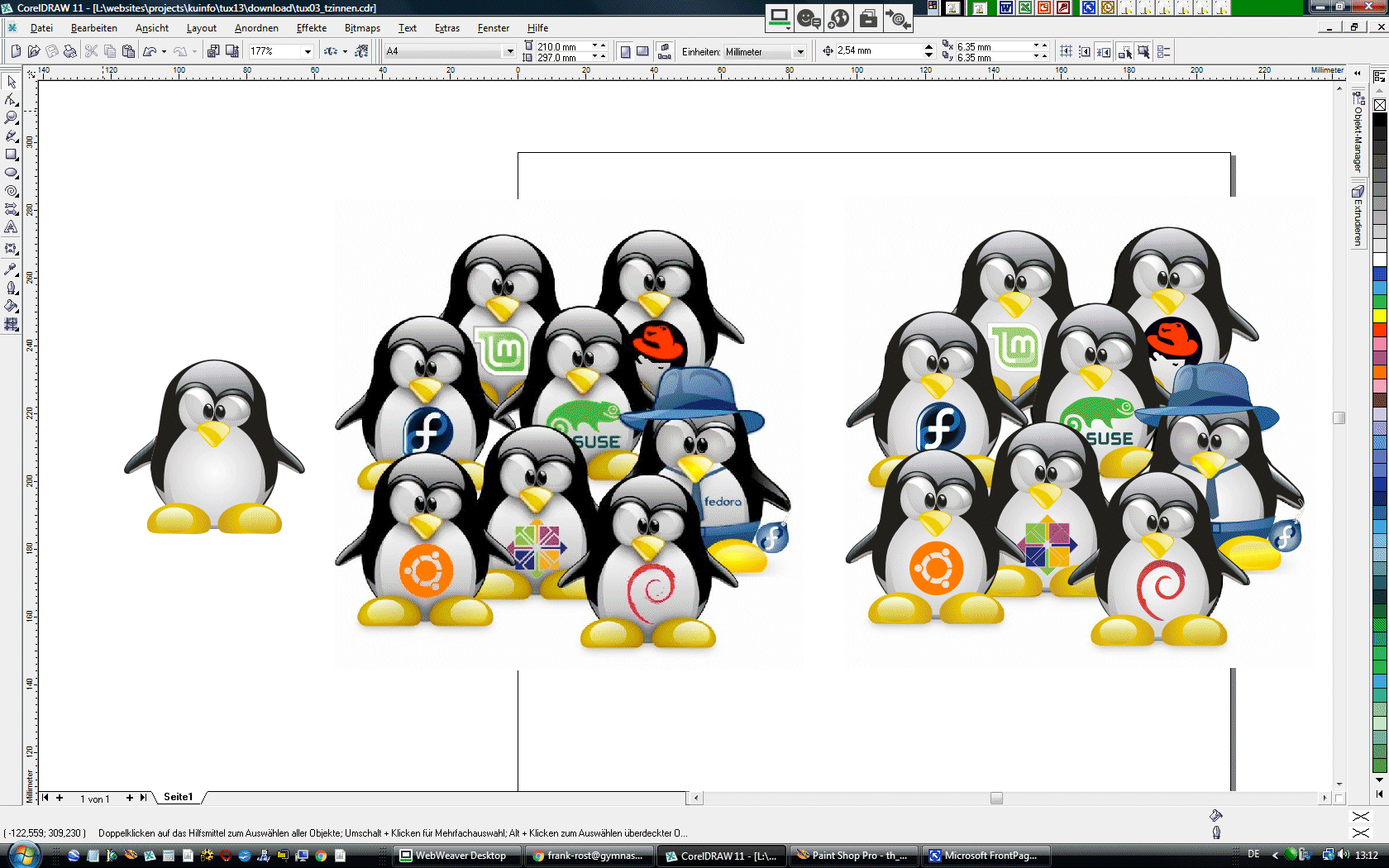Toggle treat as filled button
This screenshot has height=868, width=1389.
coord(1144,51)
